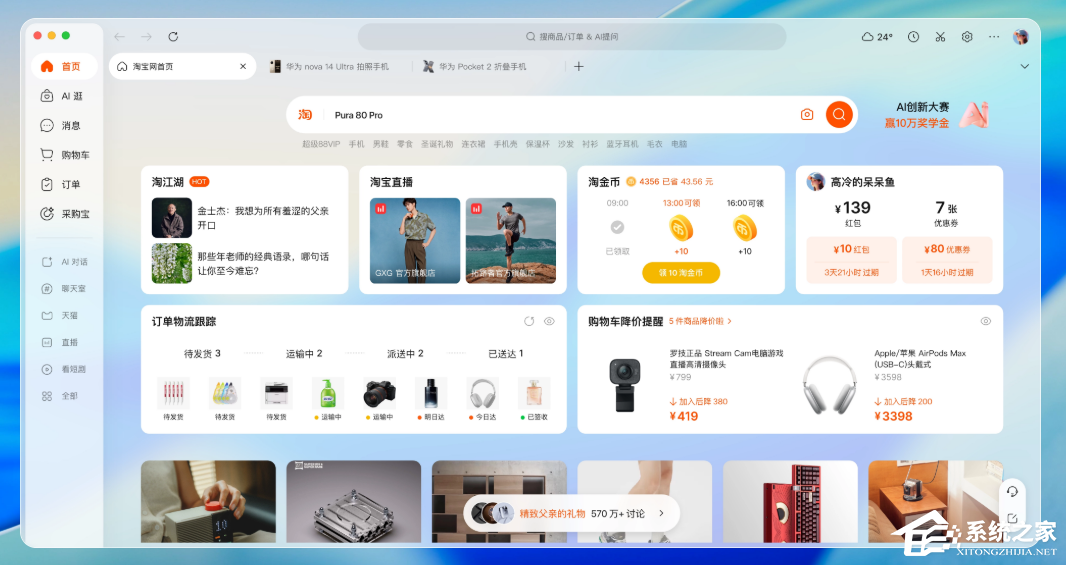Open GXG 官方旗舰店 live stream
Screen dimensions: 1066x565
(x=415, y=241)
